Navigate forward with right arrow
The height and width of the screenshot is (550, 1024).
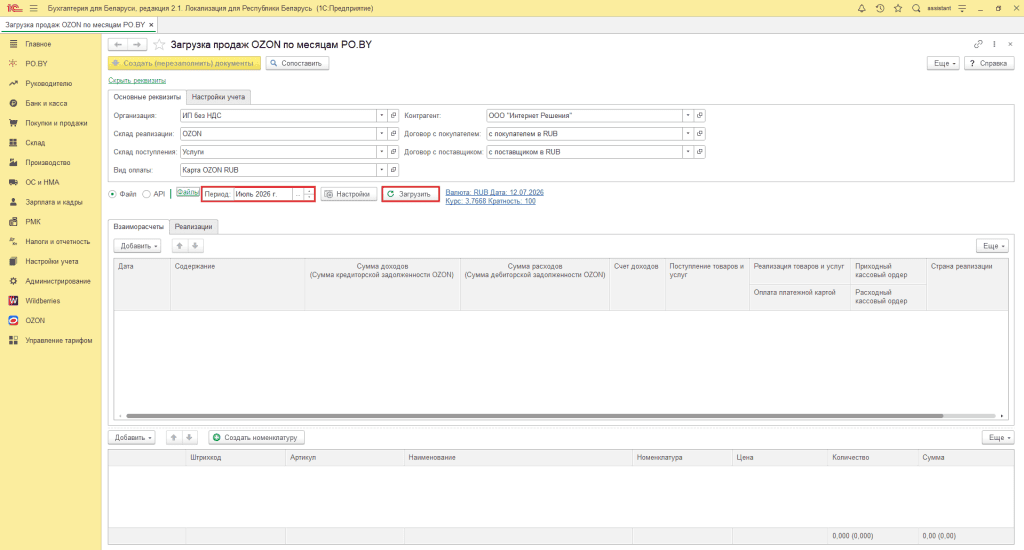click(x=136, y=44)
